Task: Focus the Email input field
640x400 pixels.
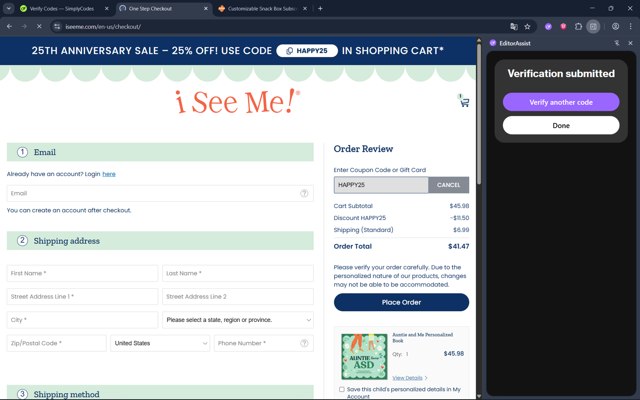Action: point(160,193)
